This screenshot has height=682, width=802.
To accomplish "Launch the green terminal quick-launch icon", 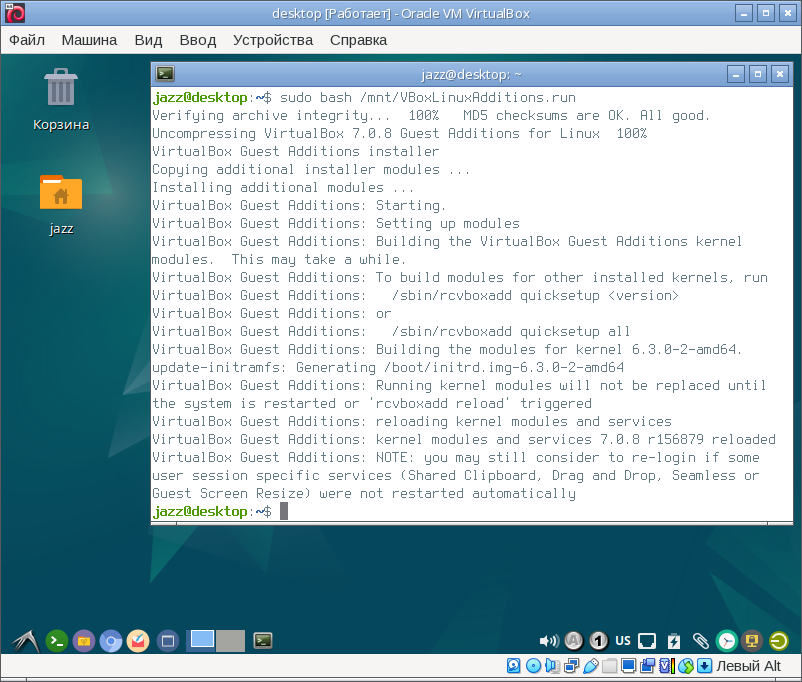I will point(57,641).
